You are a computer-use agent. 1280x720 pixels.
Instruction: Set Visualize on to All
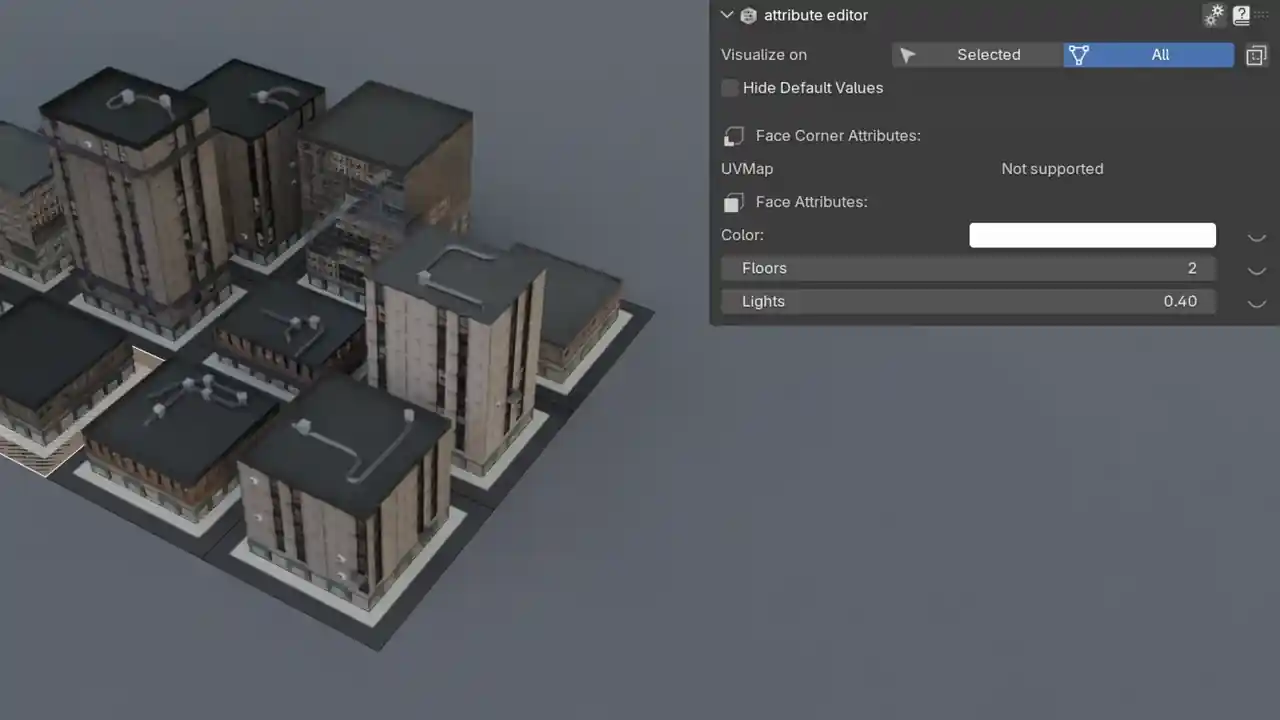pyautogui.click(x=1149, y=55)
